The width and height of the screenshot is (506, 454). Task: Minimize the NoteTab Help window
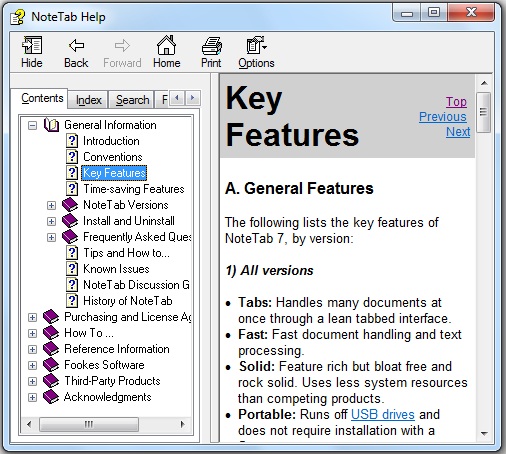click(x=407, y=13)
